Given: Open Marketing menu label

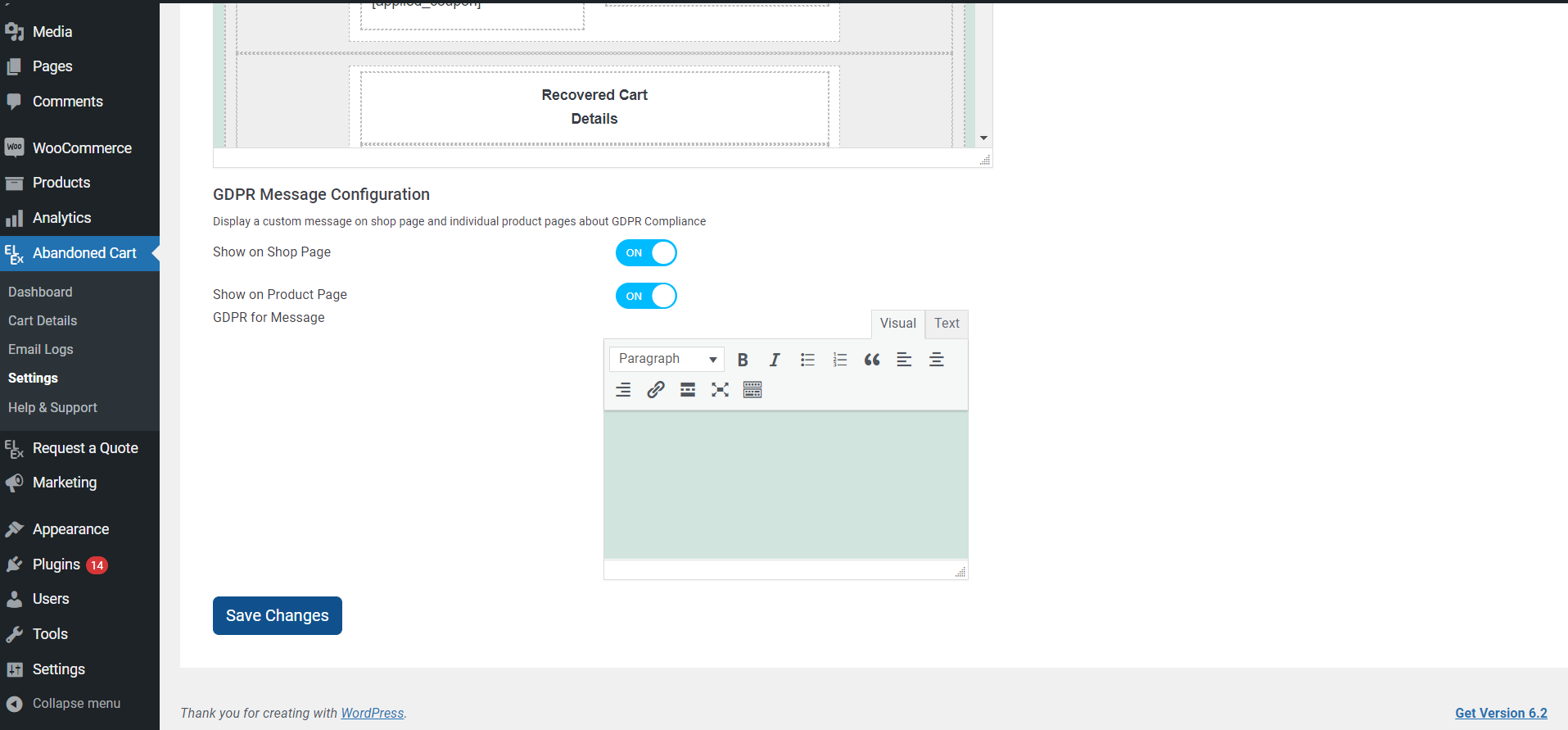Looking at the screenshot, I should 65,483.
